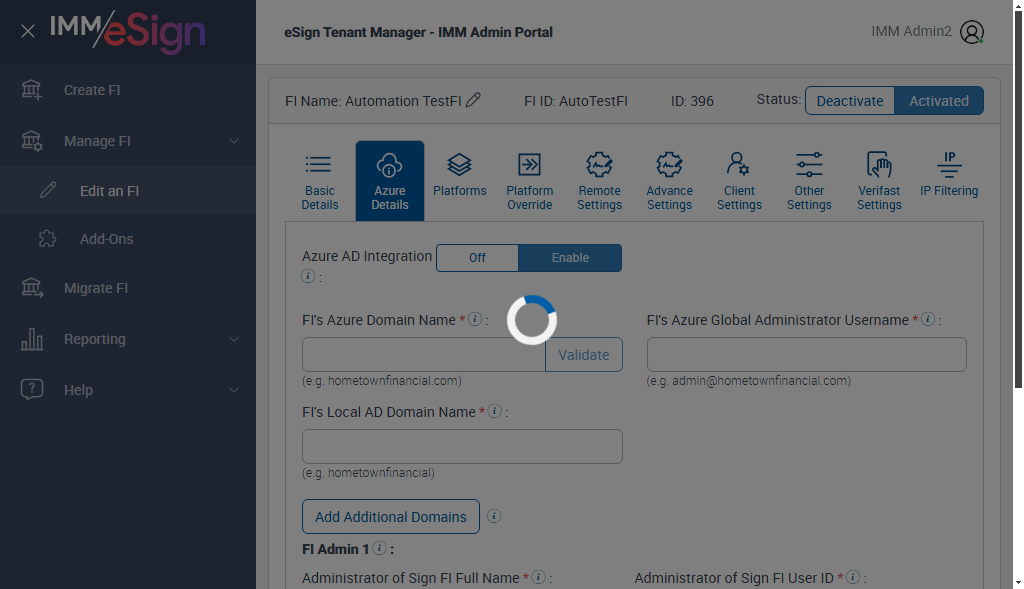Click the Manage FI bank gear icon
Image resolution: width=1024 pixels, height=589 pixels.
(31, 140)
